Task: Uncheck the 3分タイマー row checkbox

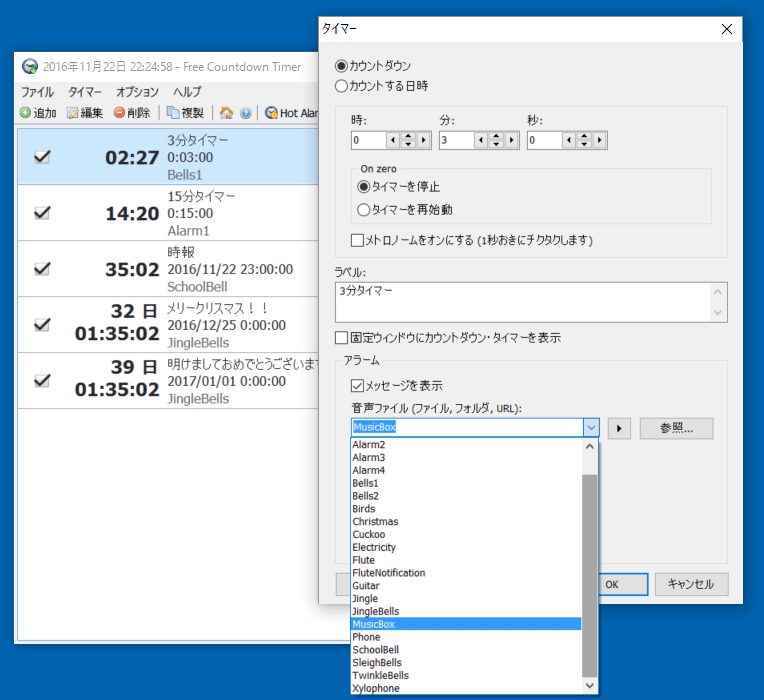Action: click(x=42, y=157)
